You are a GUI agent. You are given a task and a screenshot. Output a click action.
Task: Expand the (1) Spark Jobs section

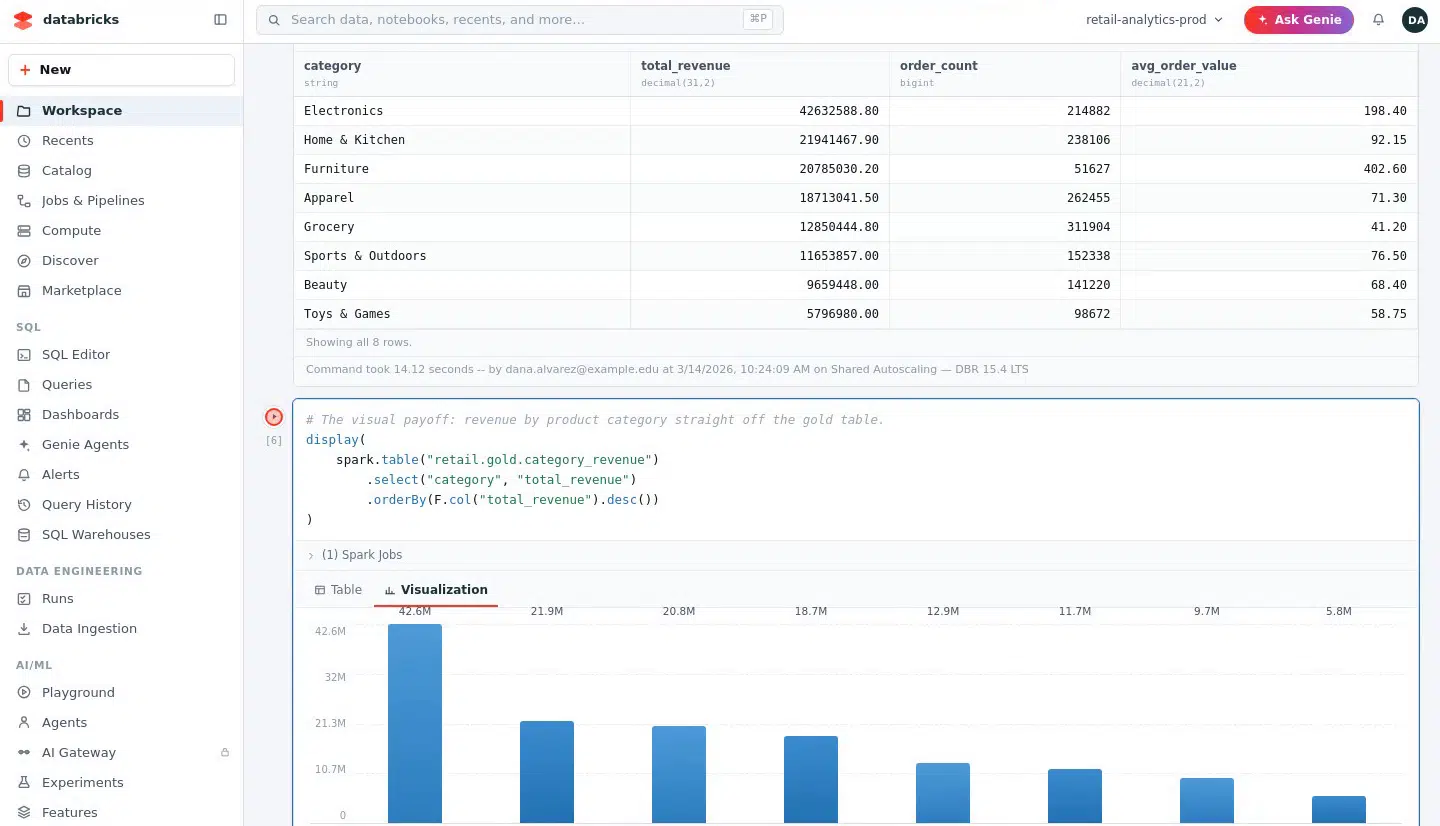click(x=355, y=555)
